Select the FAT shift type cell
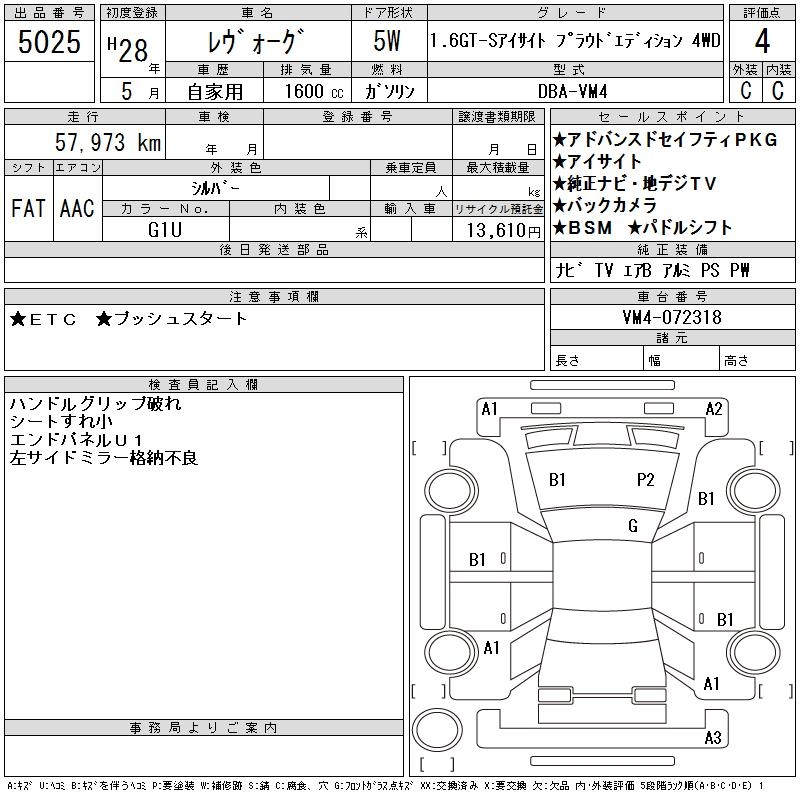 tap(28, 208)
